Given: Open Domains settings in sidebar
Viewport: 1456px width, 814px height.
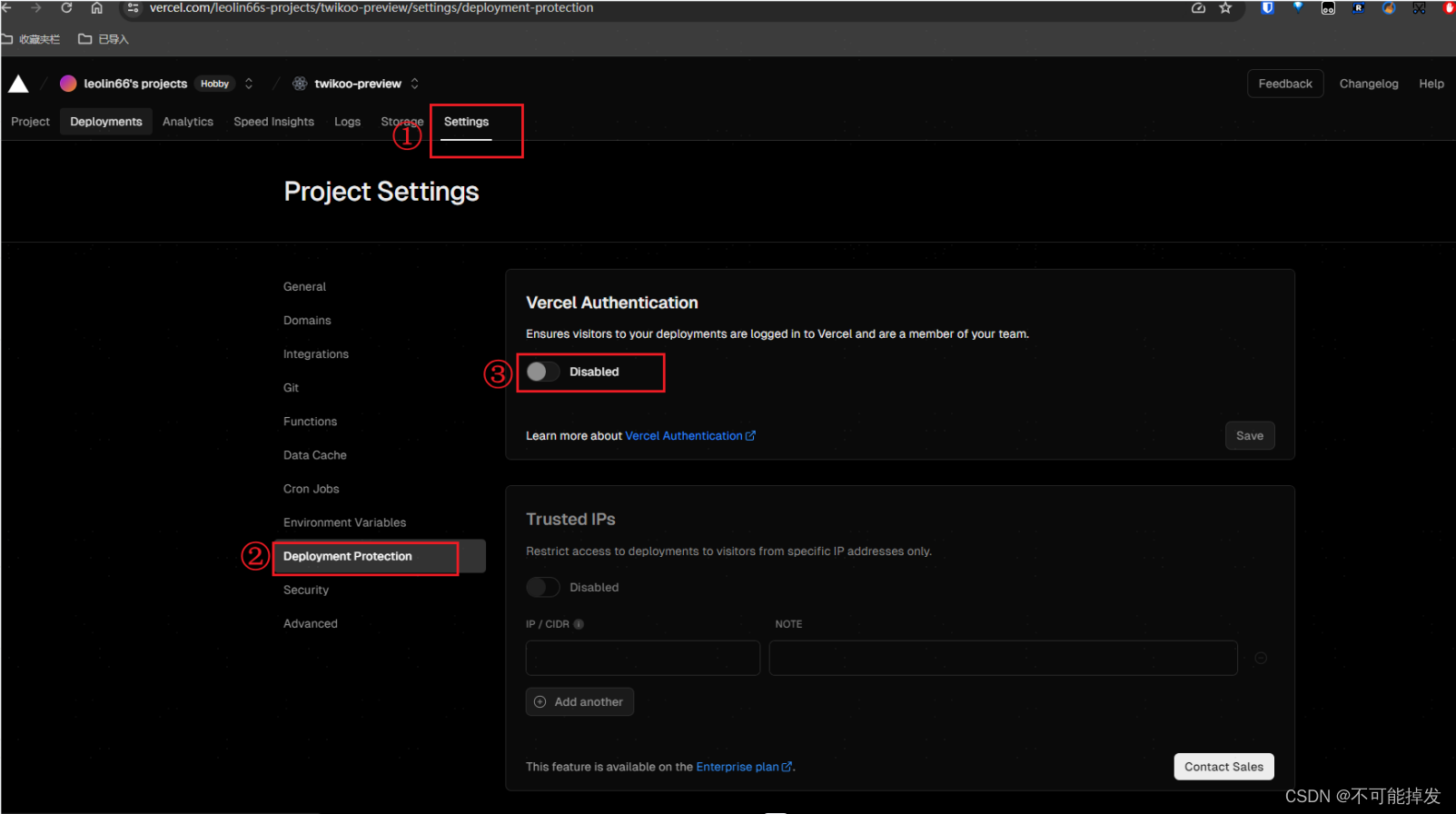Looking at the screenshot, I should coord(307,321).
